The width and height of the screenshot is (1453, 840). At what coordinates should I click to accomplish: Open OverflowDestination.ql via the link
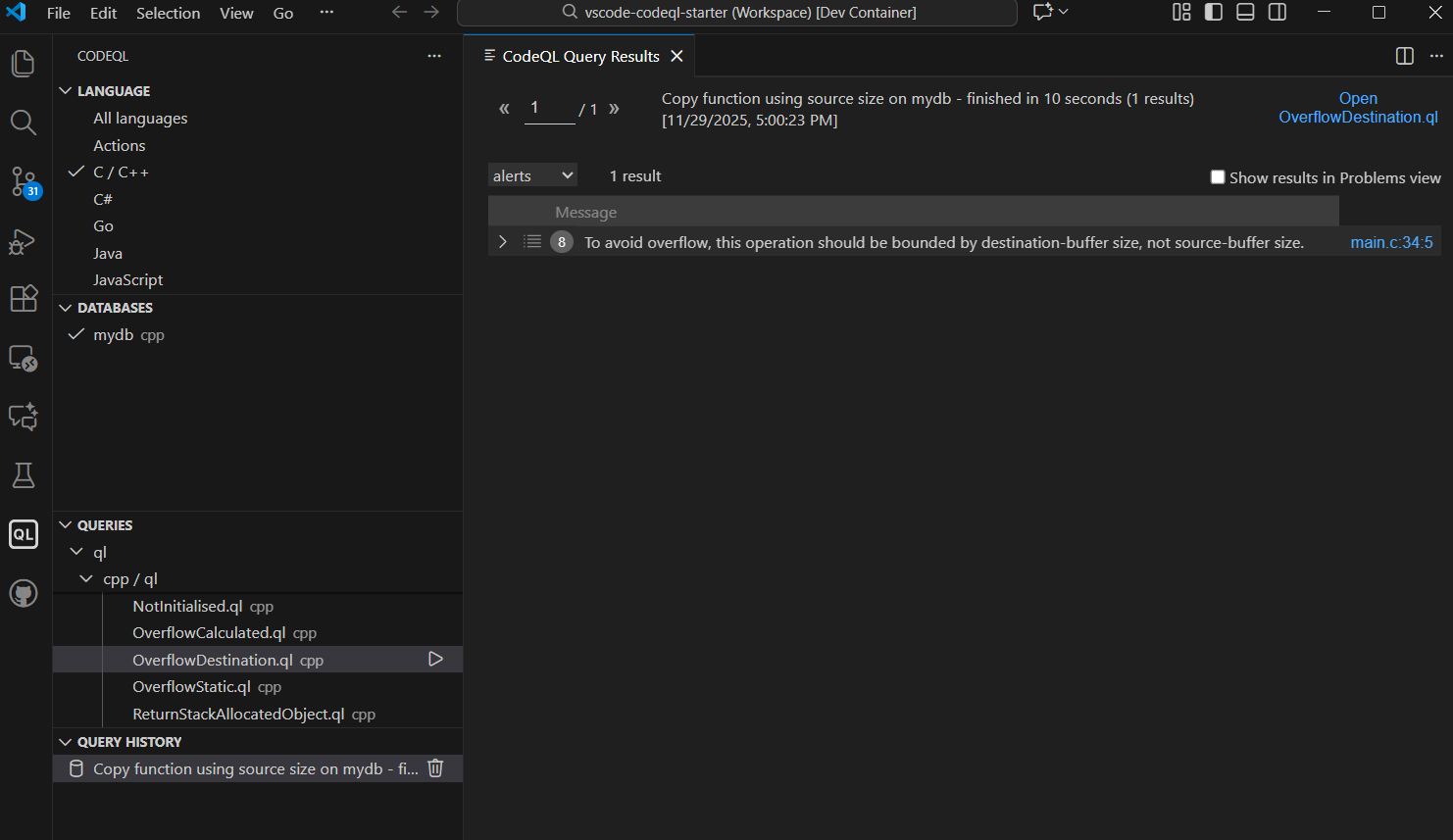(x=1358, y=108)
